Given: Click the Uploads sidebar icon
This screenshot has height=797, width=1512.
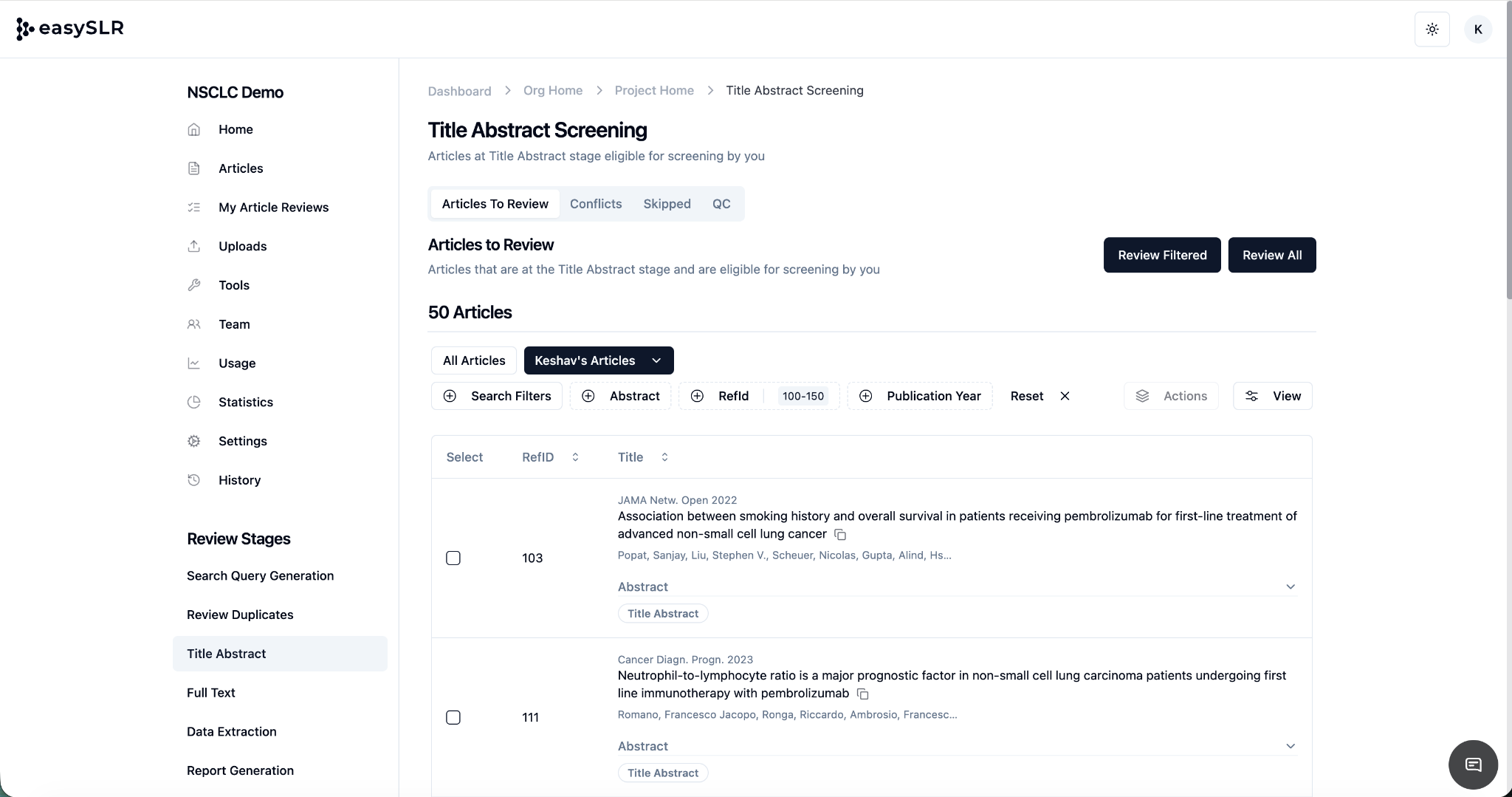Looking at the screenshot, I should point(194,246).
